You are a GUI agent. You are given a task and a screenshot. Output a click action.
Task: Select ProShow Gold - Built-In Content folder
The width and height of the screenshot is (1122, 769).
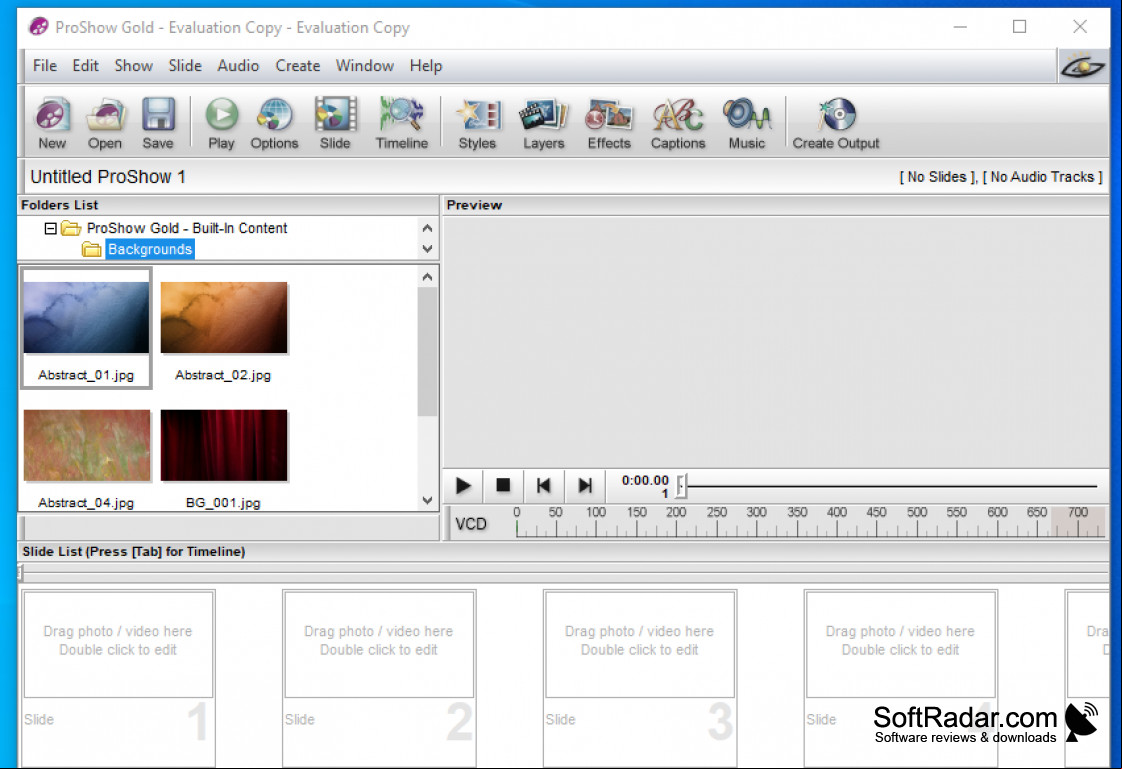tap(187, 228)
